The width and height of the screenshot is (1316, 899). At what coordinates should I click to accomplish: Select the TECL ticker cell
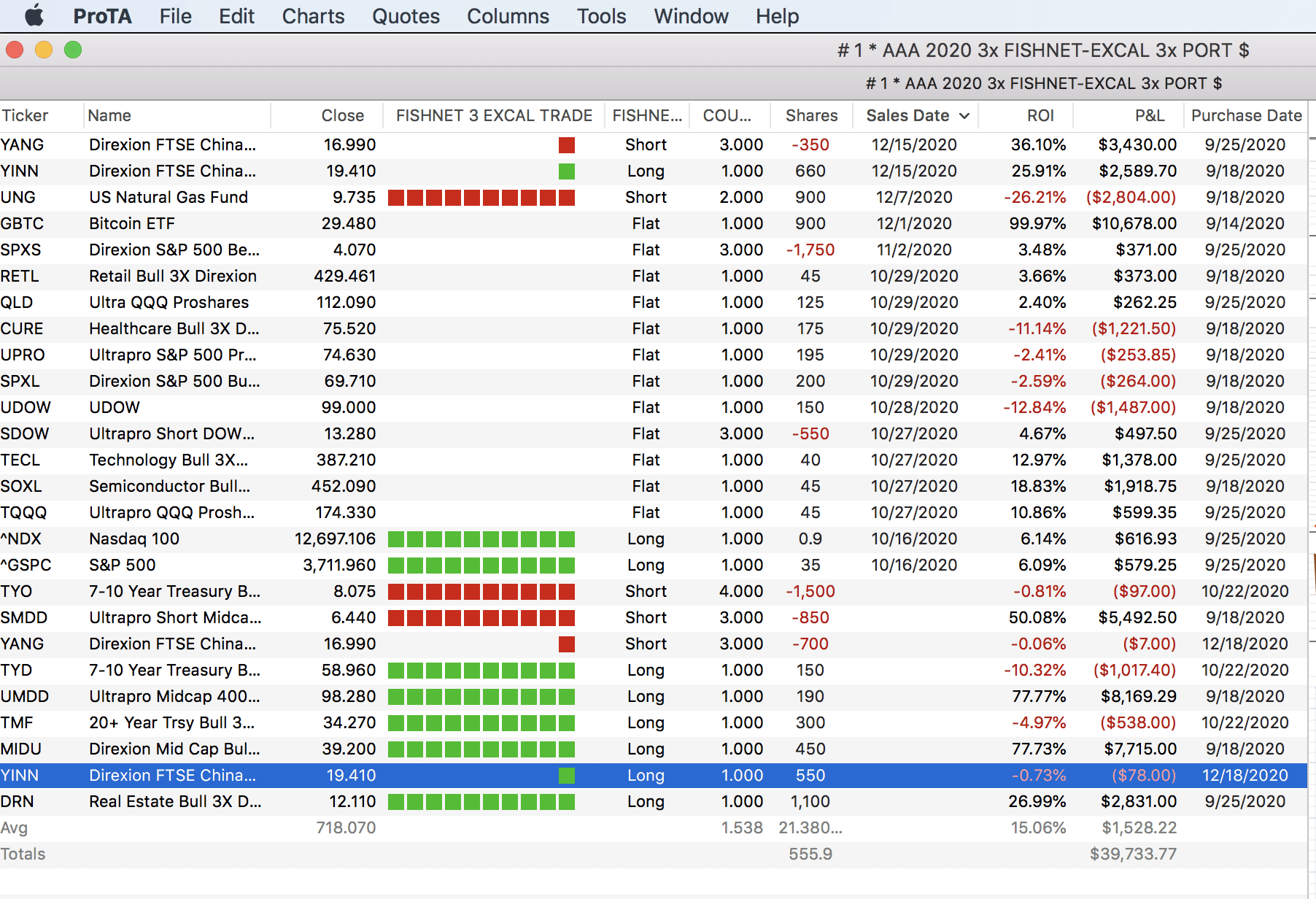[x=20, y=460]
